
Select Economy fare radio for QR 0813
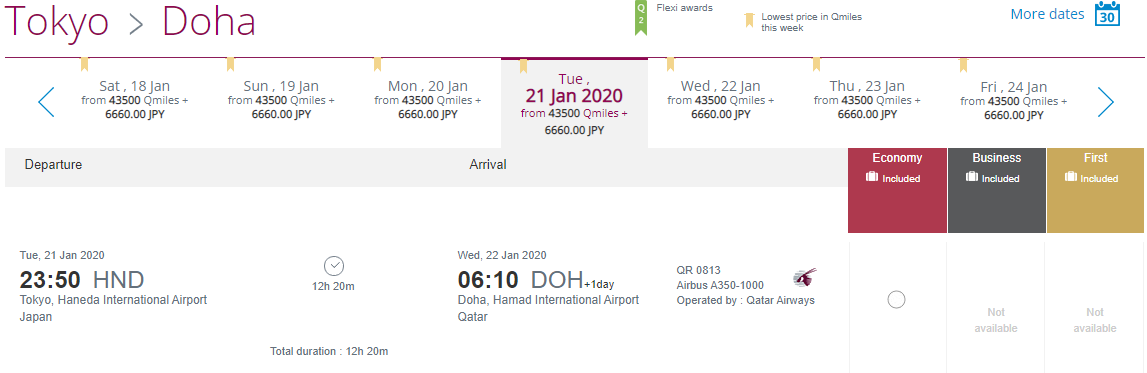coord(896,299)
